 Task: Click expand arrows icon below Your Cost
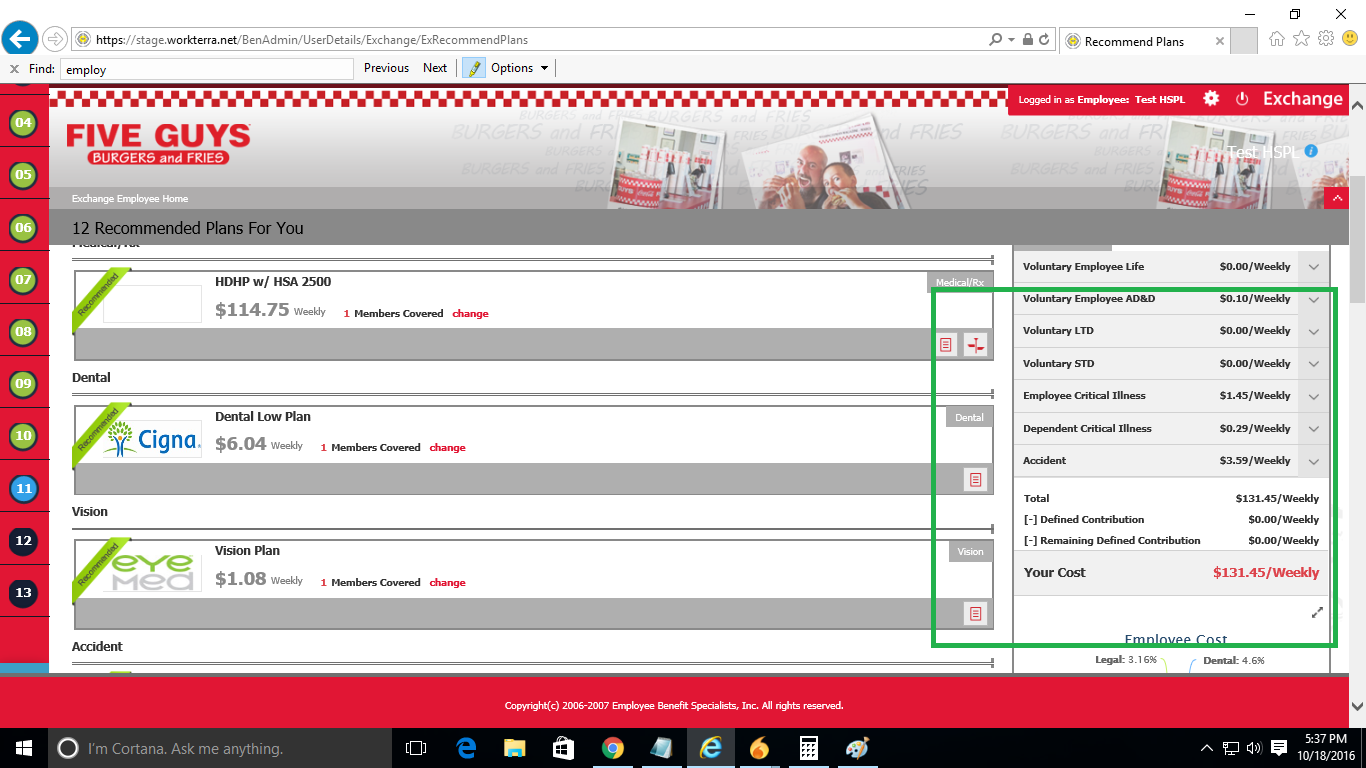1317,613
